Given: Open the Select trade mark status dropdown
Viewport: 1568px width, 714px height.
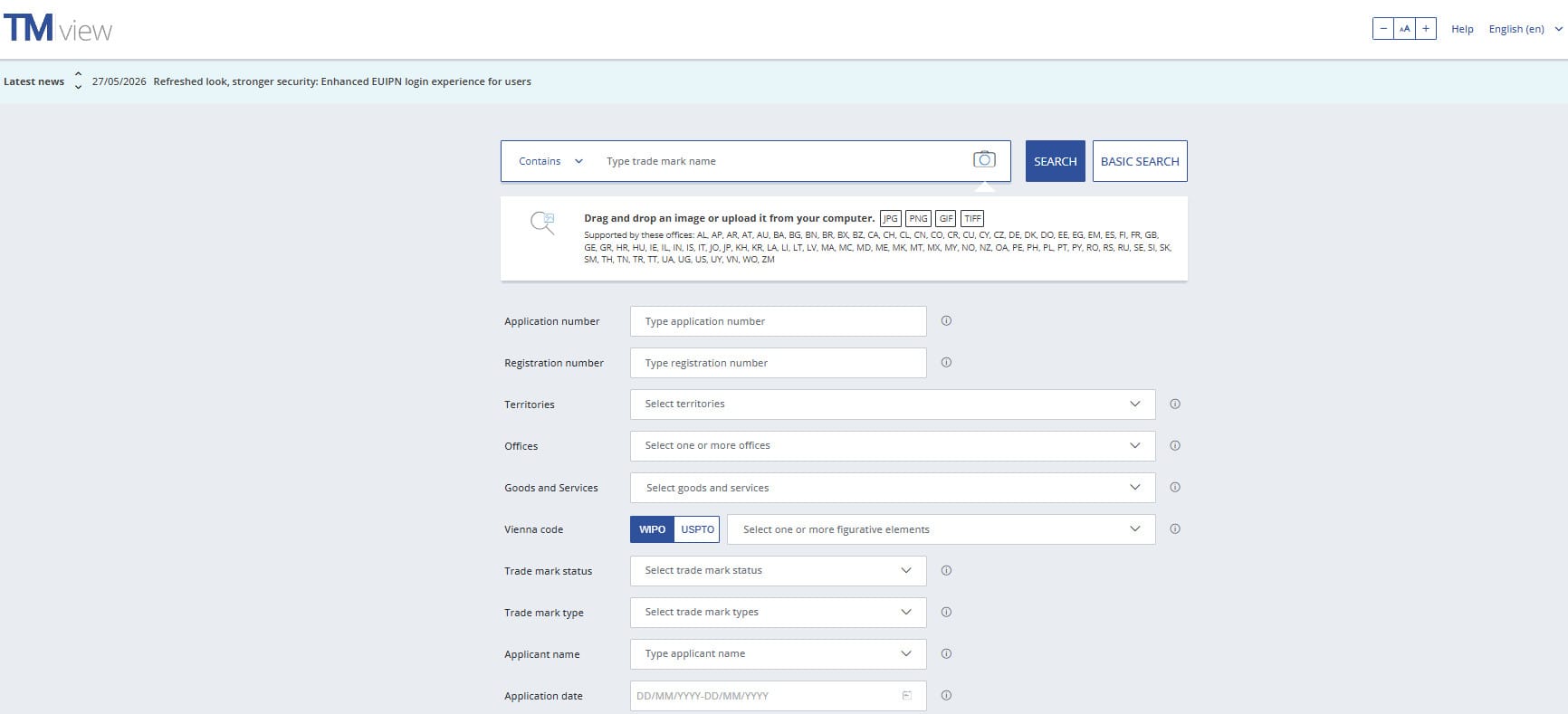Looking at the screenshot, I should click(x=779, y=571).
